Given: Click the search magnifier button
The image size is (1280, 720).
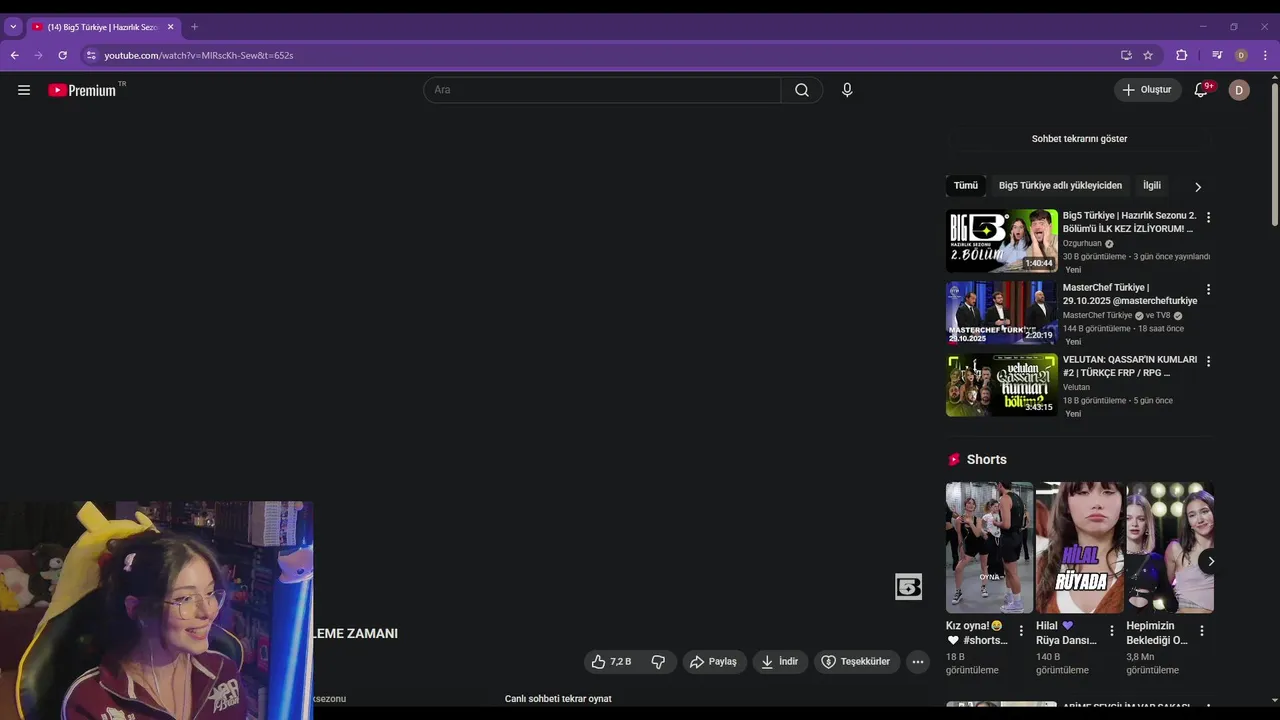Looking at the screenshot, I should (x=802, y=90).
